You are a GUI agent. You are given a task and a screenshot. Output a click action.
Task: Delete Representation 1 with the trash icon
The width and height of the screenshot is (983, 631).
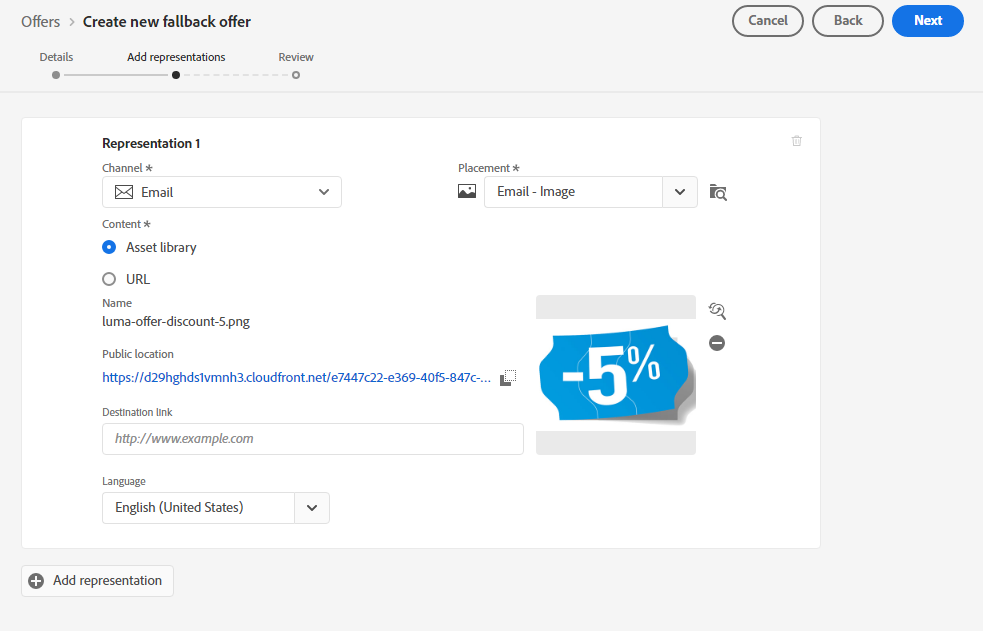(796, 141)
